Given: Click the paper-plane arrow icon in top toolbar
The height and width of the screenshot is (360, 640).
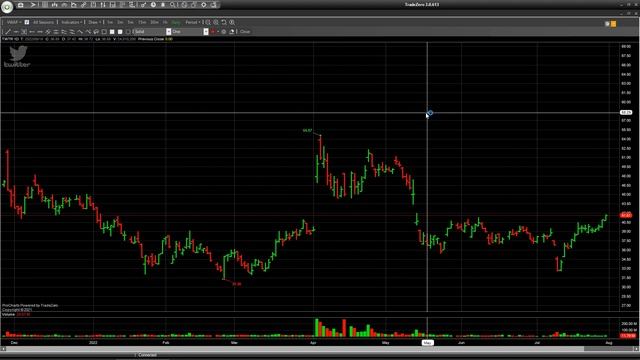Looking at the screenshot, I should [x=33, y=5].
